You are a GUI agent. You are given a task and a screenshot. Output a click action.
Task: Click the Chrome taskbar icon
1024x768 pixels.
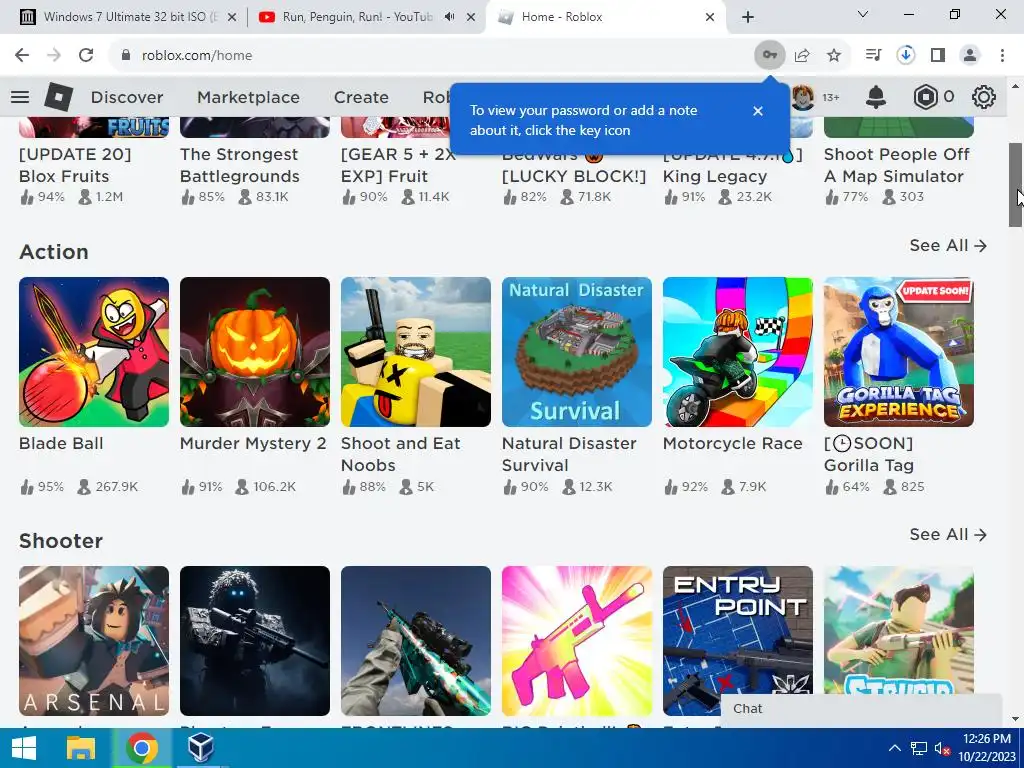point(142,748)
